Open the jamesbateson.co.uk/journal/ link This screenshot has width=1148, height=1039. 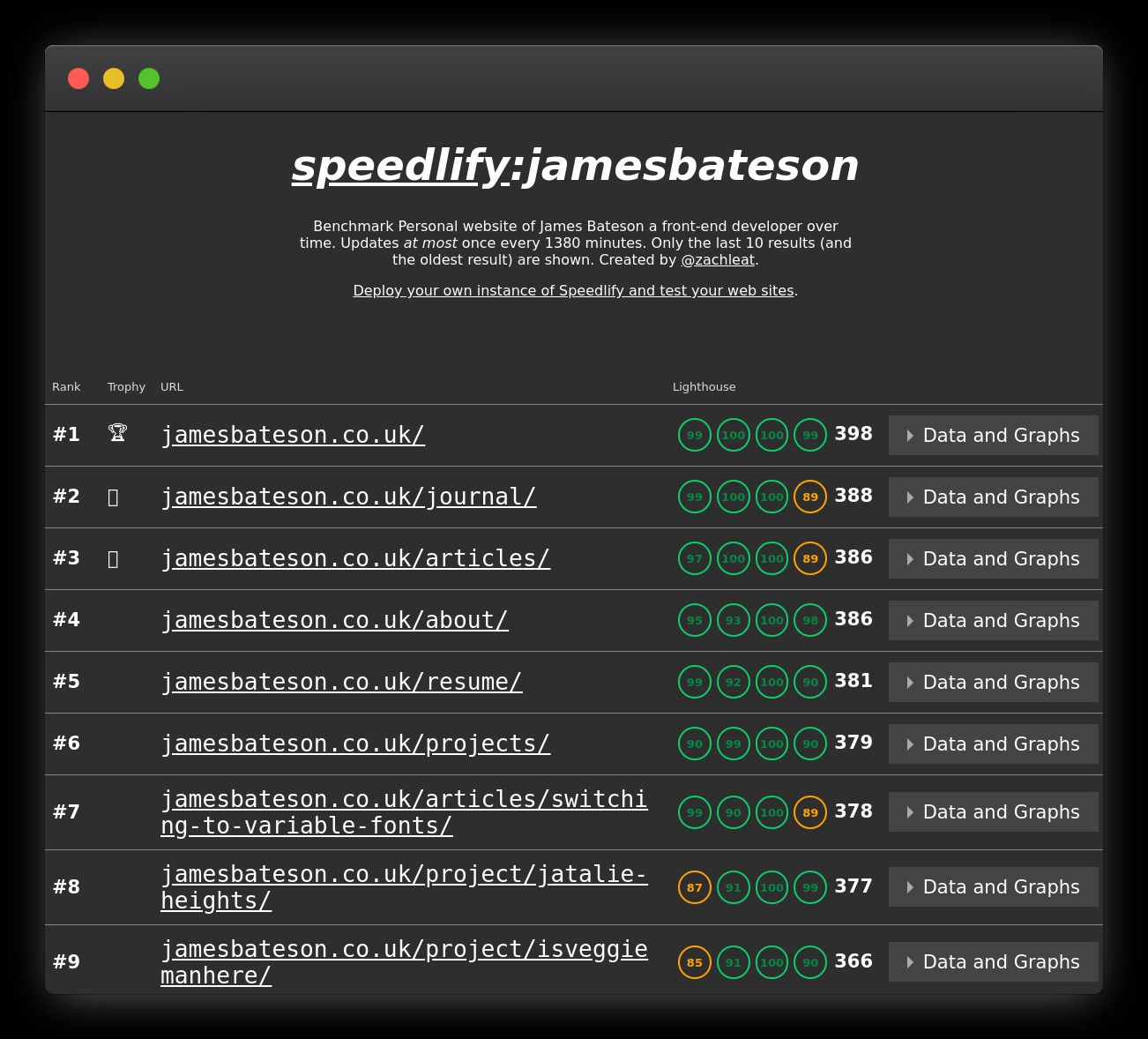348,497
